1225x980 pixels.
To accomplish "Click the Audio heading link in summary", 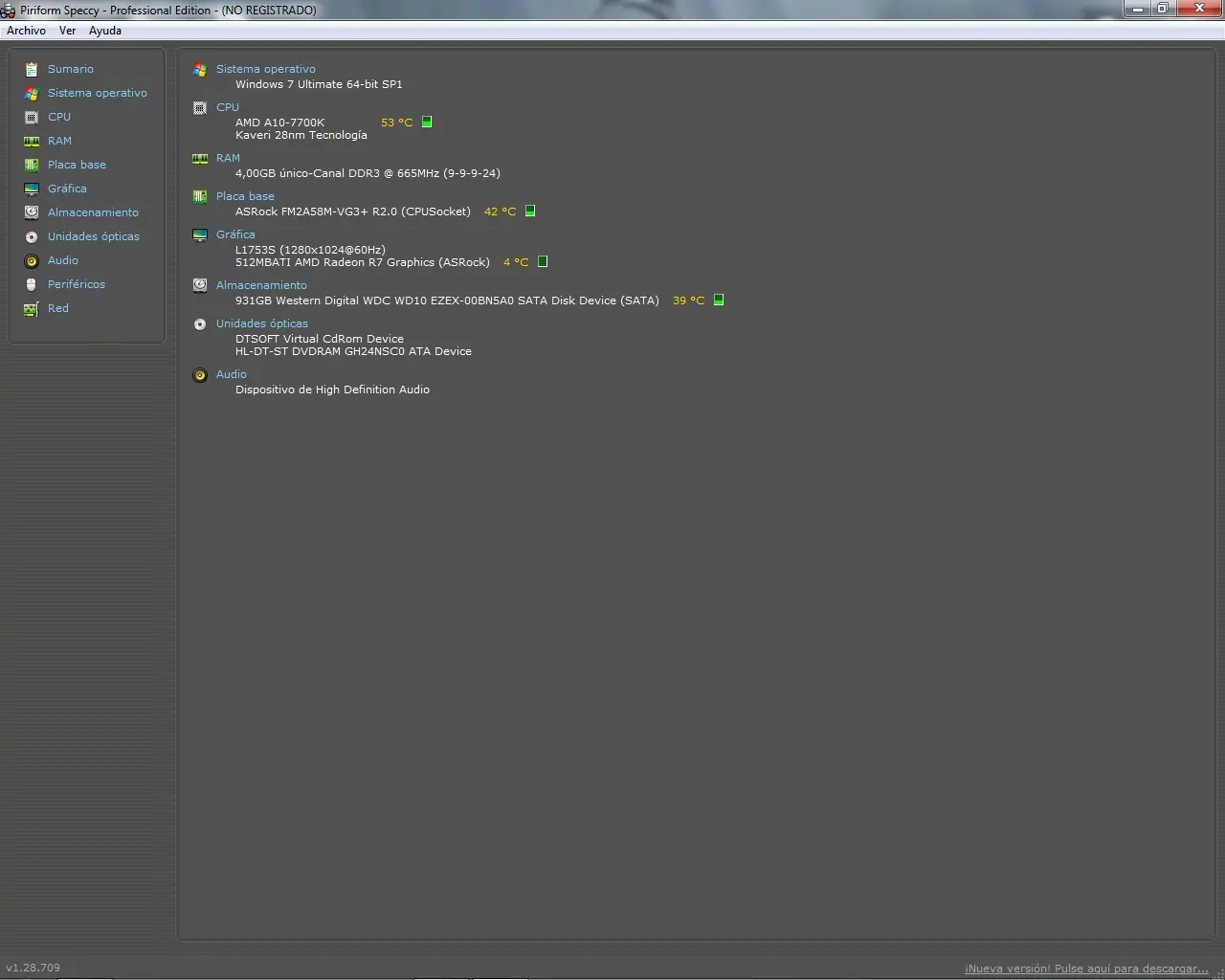I will [232, 374].
